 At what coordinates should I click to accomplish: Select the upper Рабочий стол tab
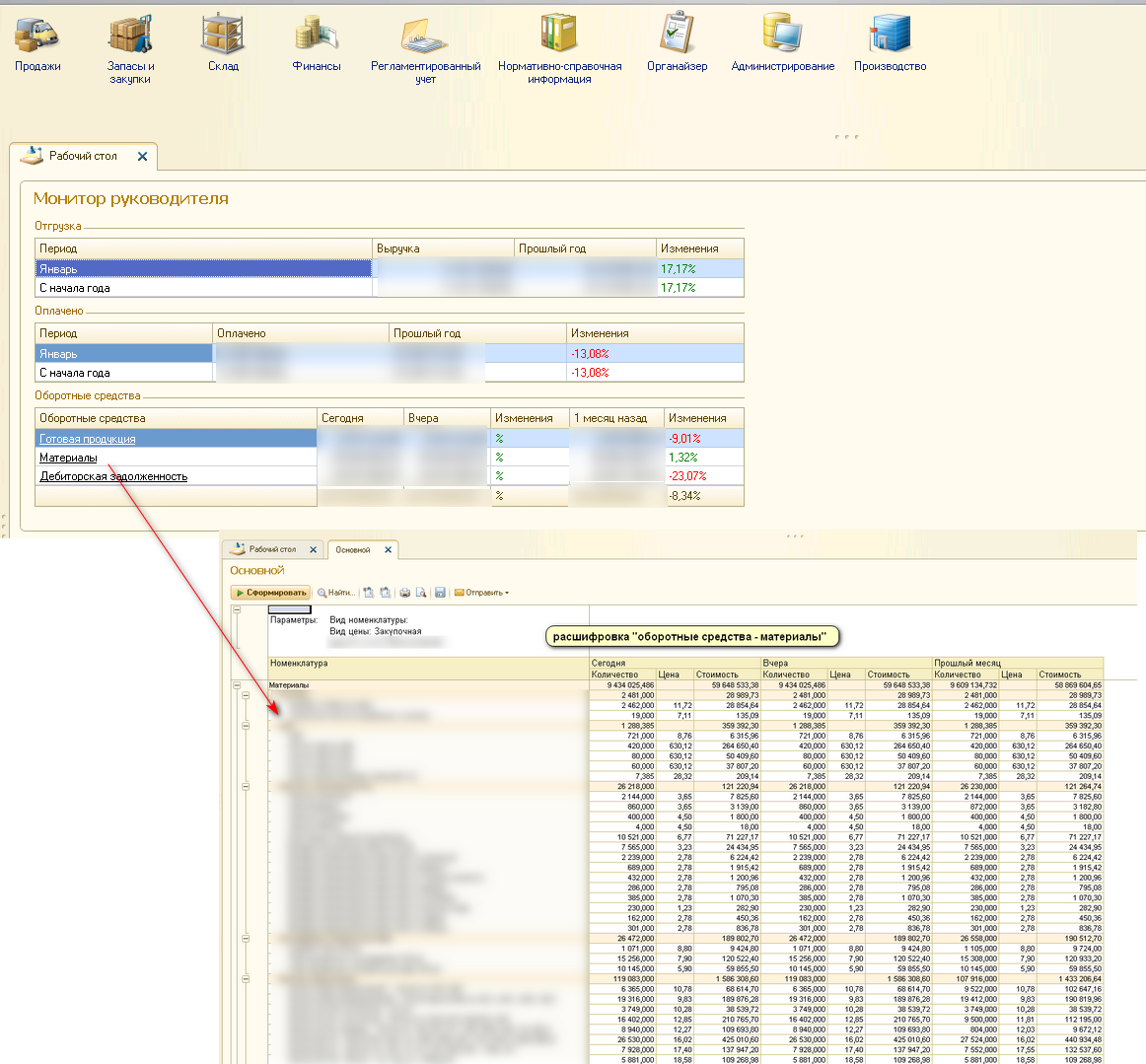coord(83,156)
